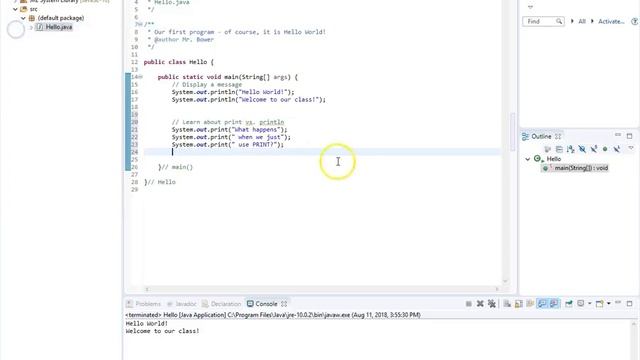Screen dimensions: 640x360
Task: Remove all terminated launches double-X icon
Action: [492, 304]
